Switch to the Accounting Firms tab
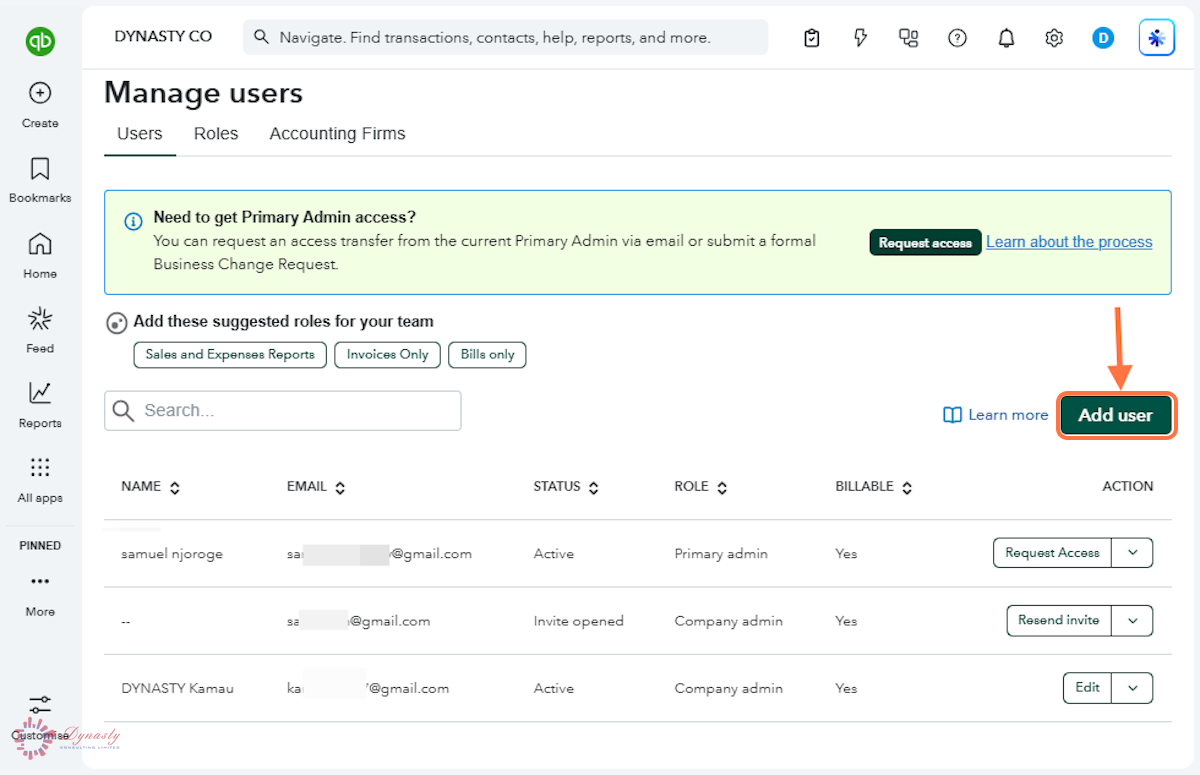Viewport: 1200px width, 775px height. pyautogui.click(x=337, y=134)
